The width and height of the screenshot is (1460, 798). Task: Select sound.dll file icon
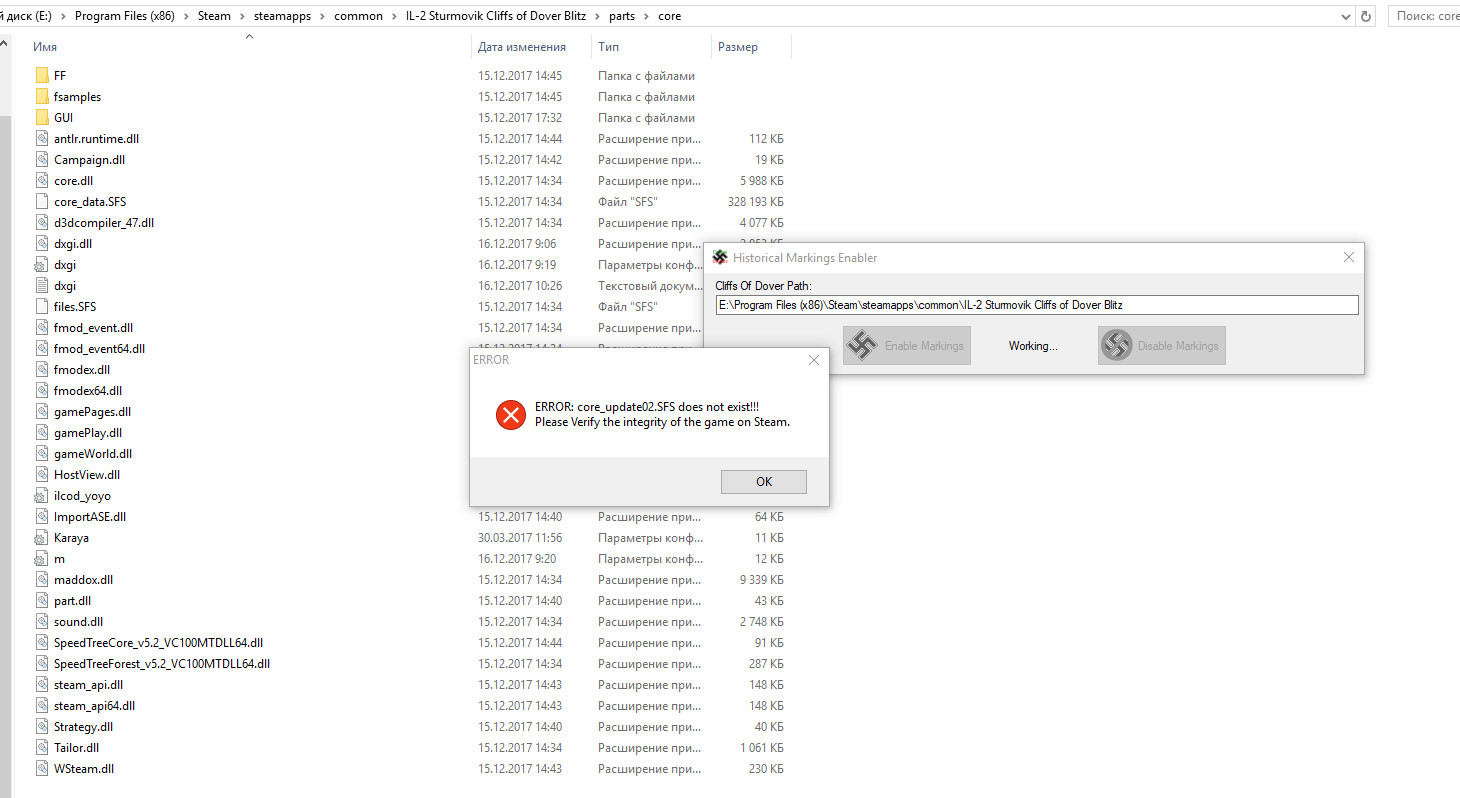point(41,622)
